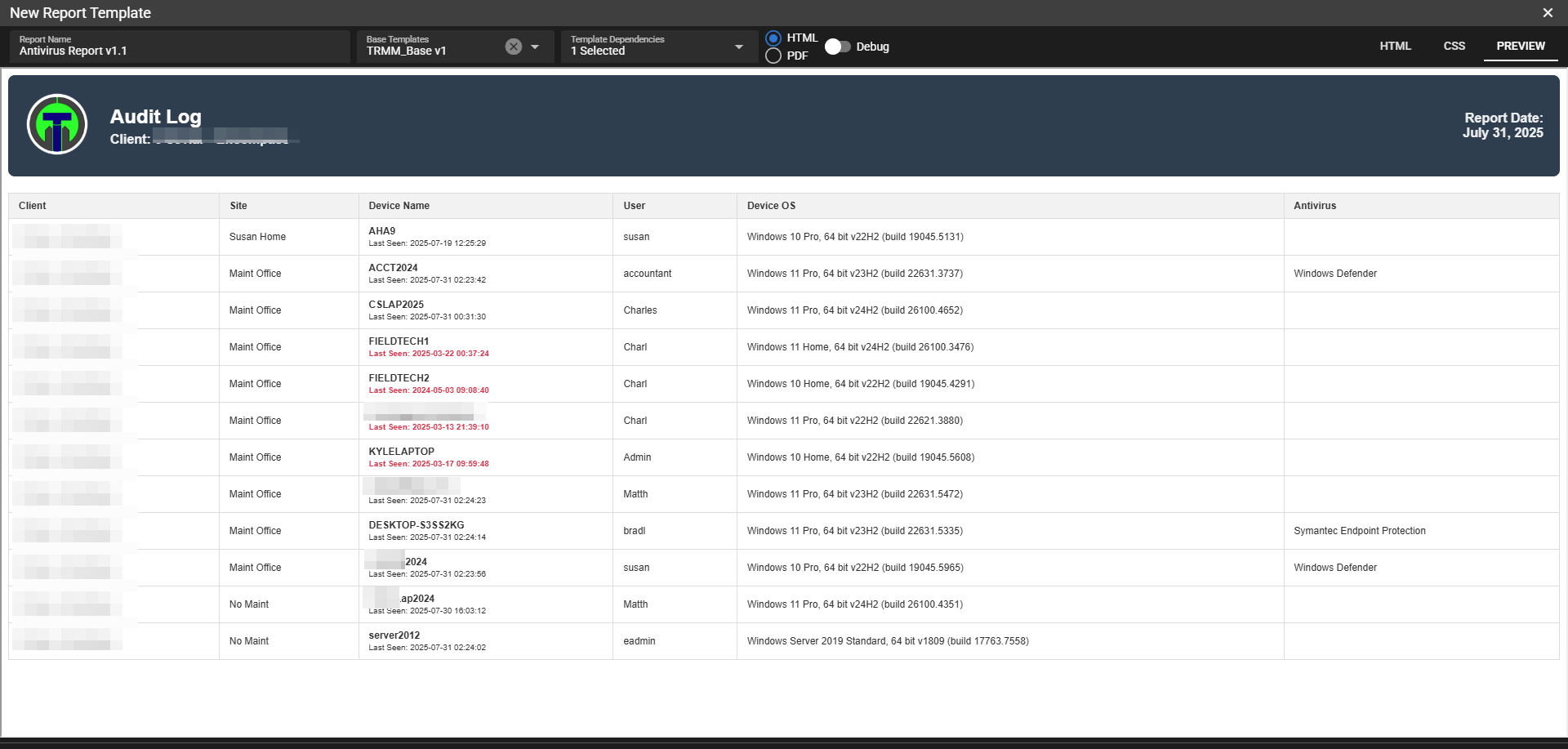Select device name CSLAP2025
The width and height of the screenshot is (1568, 749).
pos(396,305)
